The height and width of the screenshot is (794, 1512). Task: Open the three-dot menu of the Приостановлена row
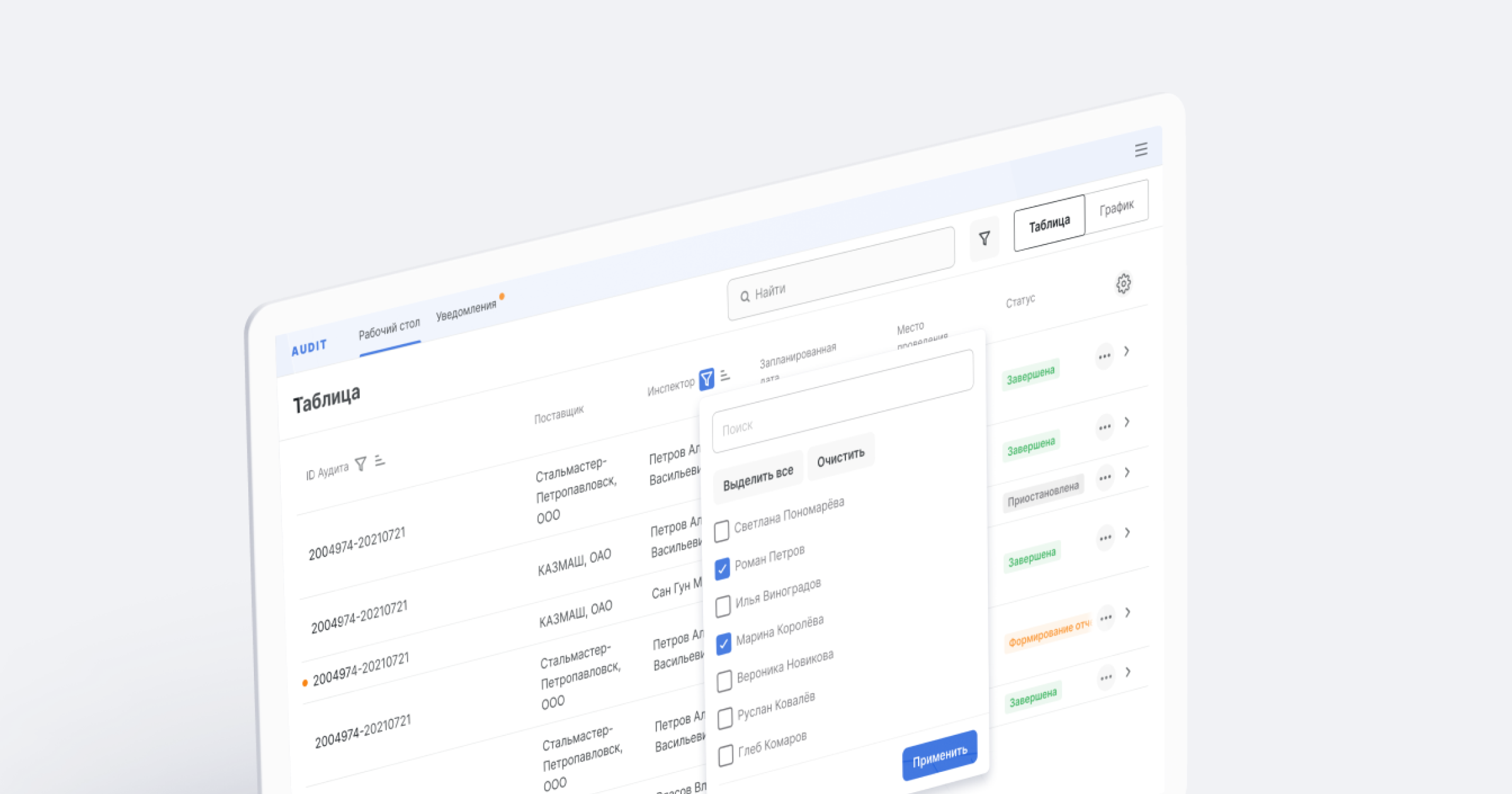[1104, 478]
